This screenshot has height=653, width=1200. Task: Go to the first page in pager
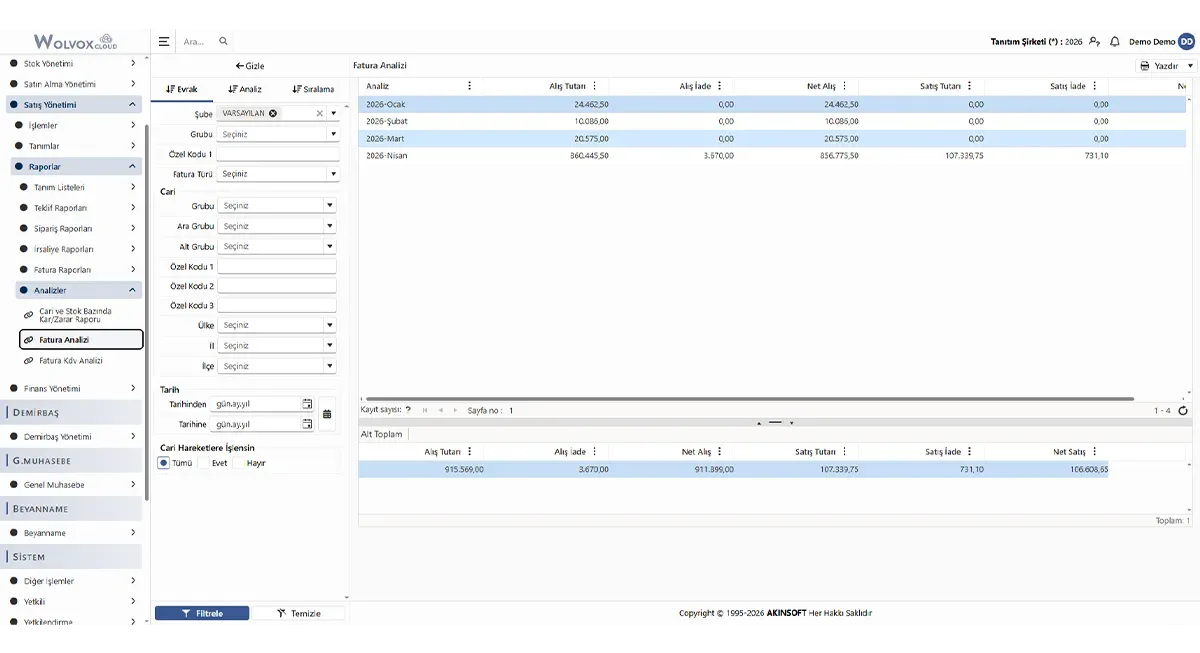click(425, 410)
